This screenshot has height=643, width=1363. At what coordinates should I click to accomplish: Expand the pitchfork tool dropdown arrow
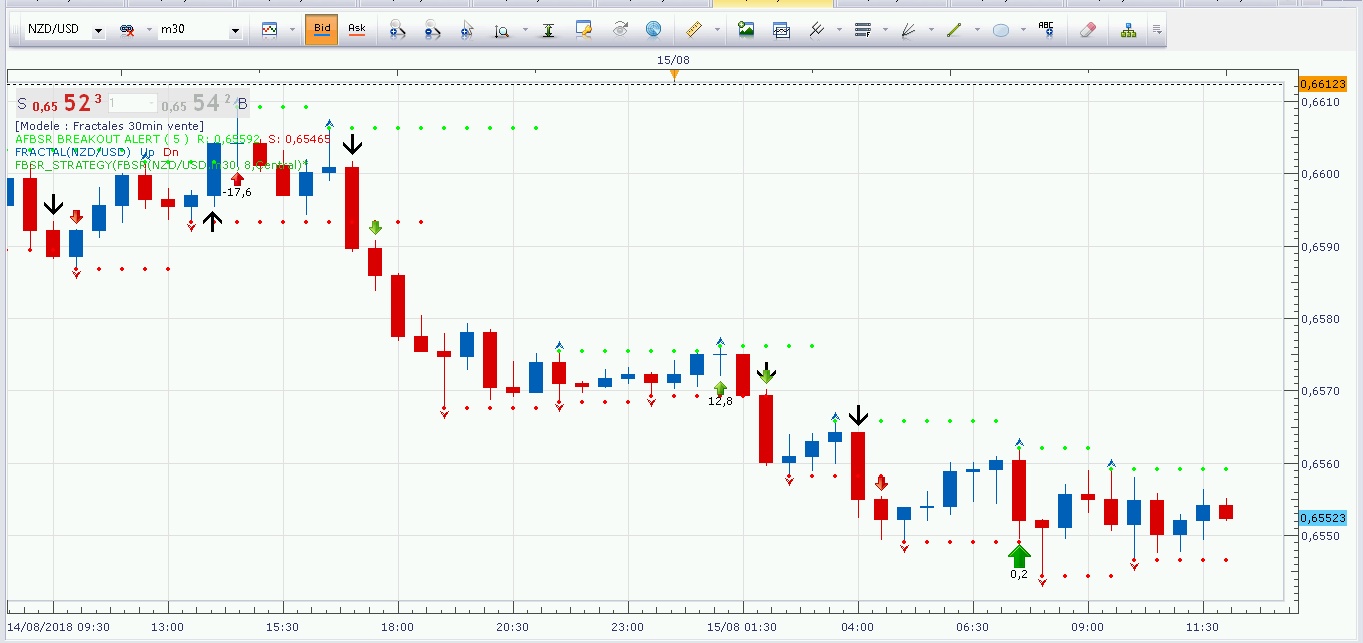coord(839,30)
